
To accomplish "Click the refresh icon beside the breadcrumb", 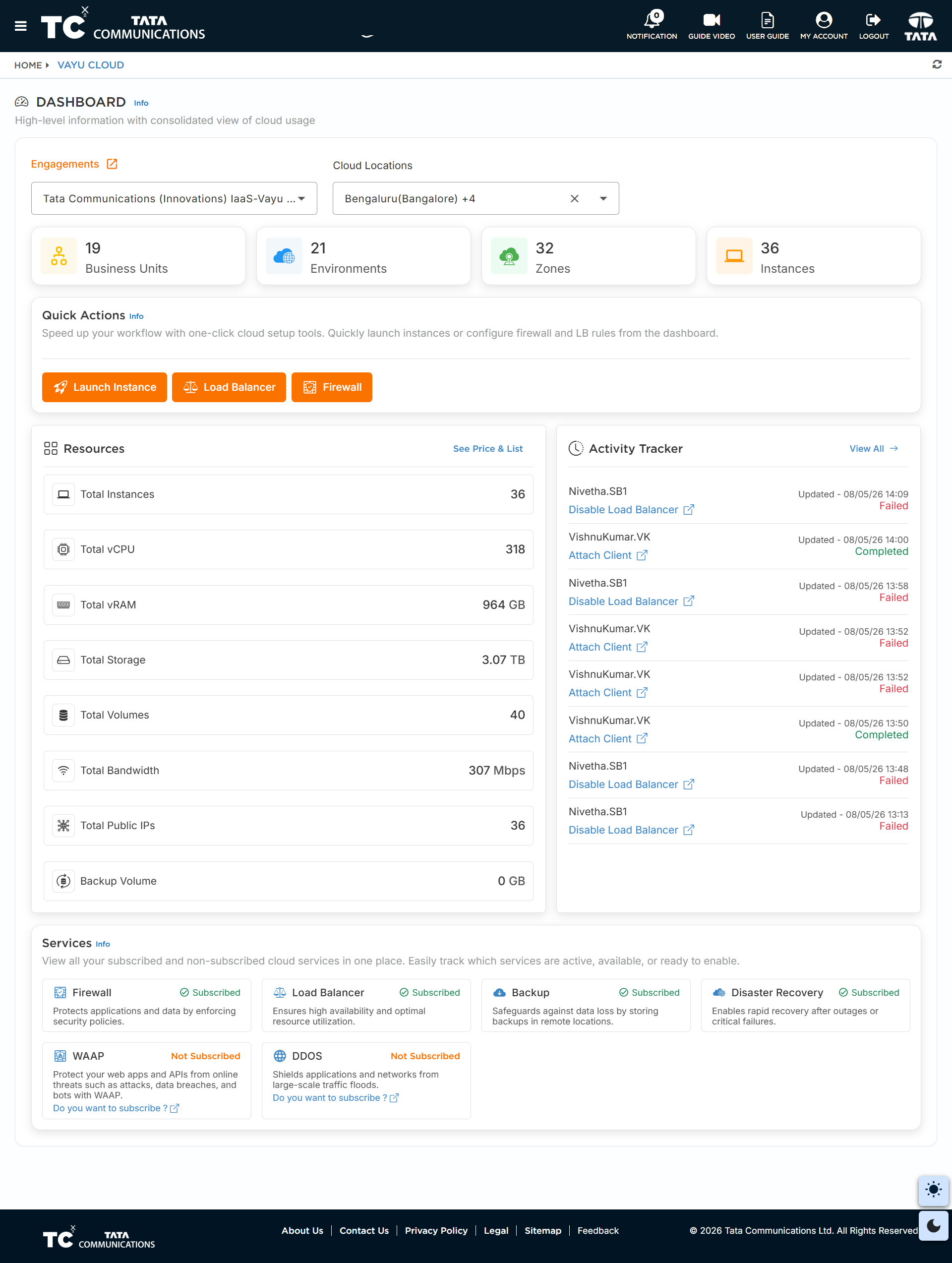I will (937, 64).
